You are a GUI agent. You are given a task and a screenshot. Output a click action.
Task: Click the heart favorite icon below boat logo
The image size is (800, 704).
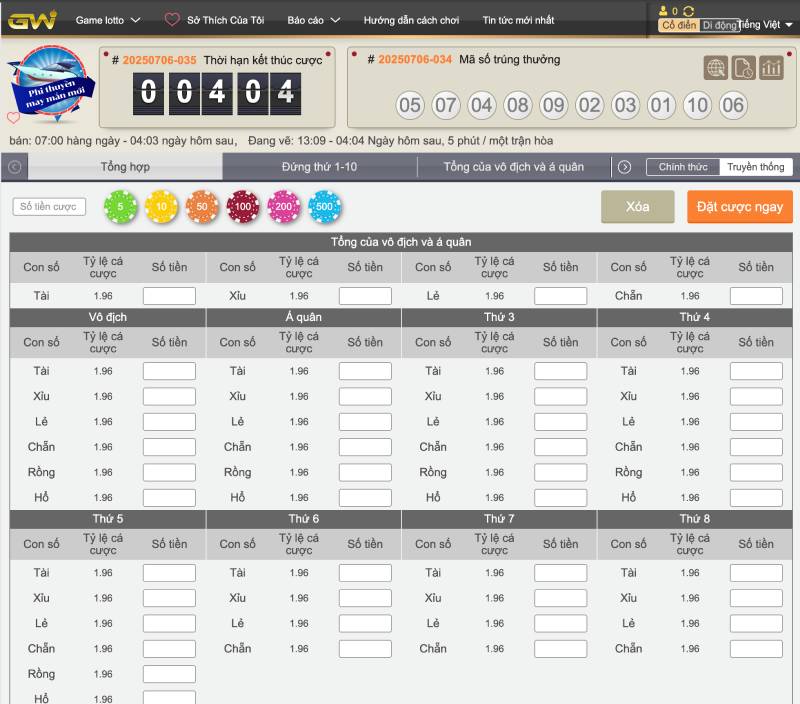tap(13, 118)
